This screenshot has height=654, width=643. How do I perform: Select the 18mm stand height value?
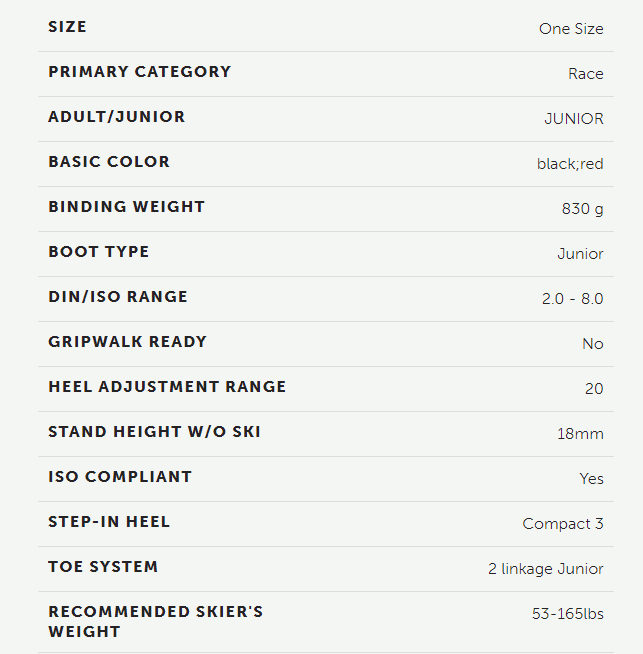click(x=580, y=434)
